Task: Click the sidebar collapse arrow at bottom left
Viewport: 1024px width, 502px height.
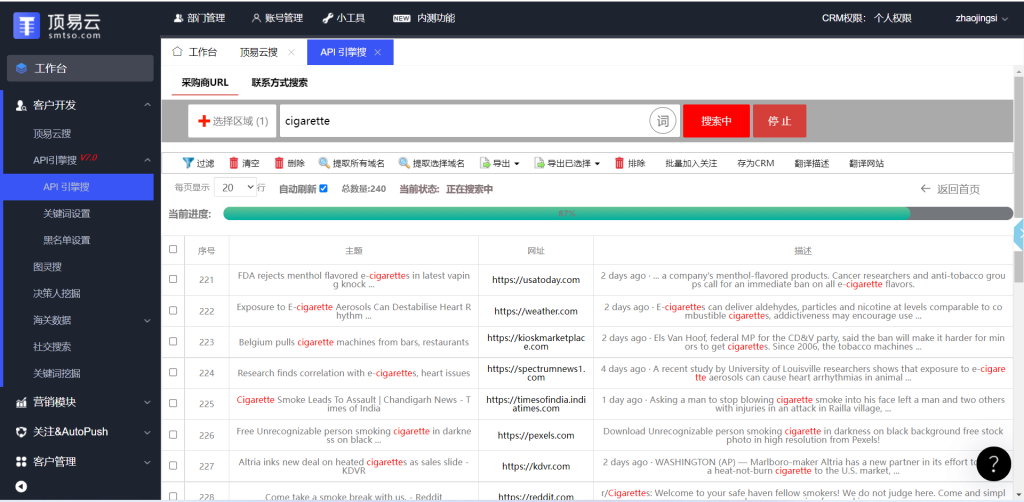Action: tap(21, 487)
